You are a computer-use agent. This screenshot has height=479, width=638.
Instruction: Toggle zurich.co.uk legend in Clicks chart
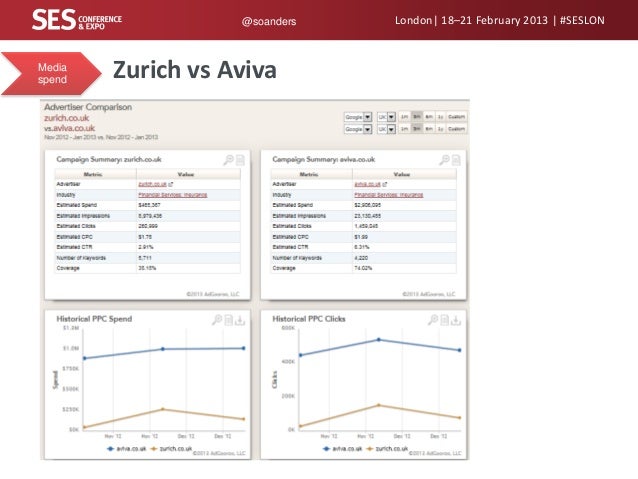(x=387, y=448)
